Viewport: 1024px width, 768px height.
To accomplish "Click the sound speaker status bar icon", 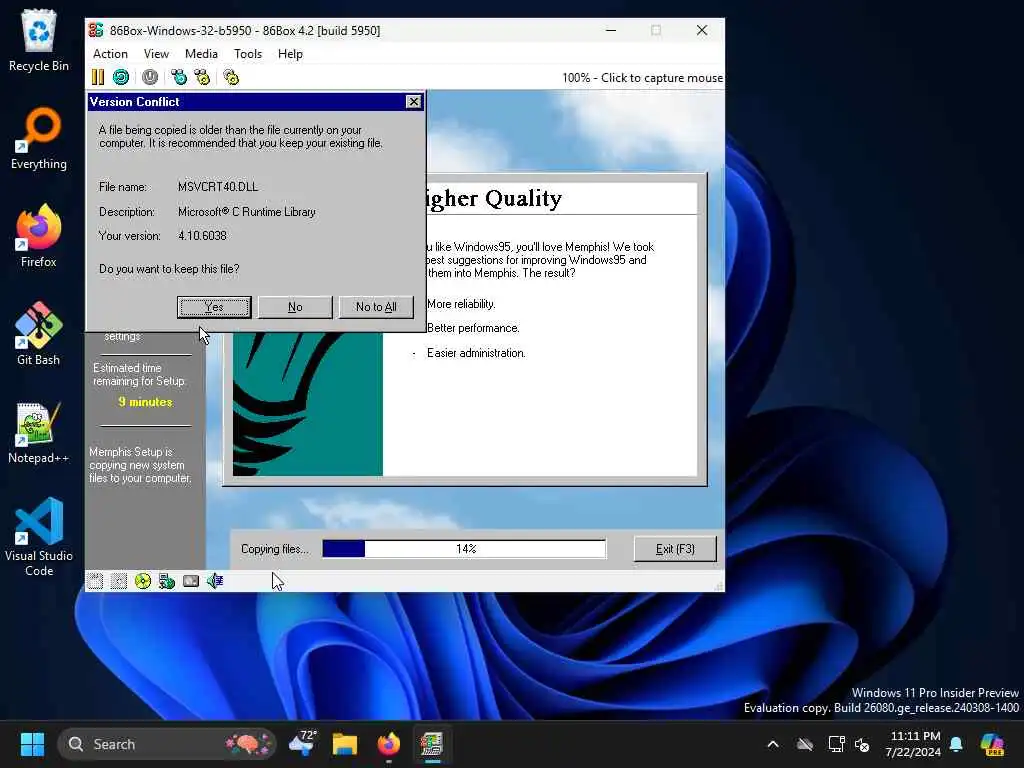I will [215, 581].
